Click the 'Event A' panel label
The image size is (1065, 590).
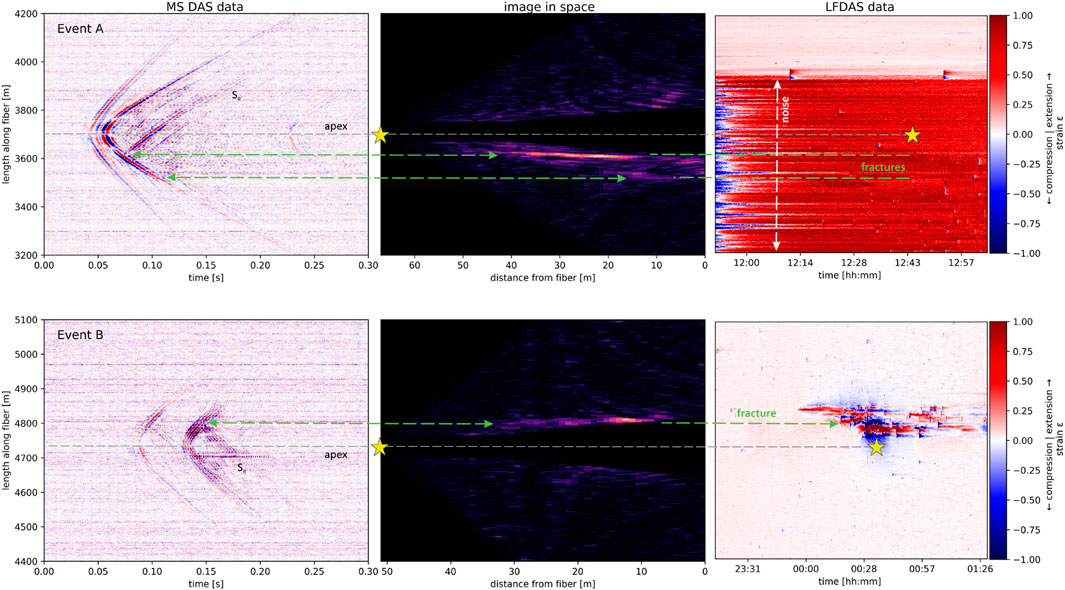80,29
